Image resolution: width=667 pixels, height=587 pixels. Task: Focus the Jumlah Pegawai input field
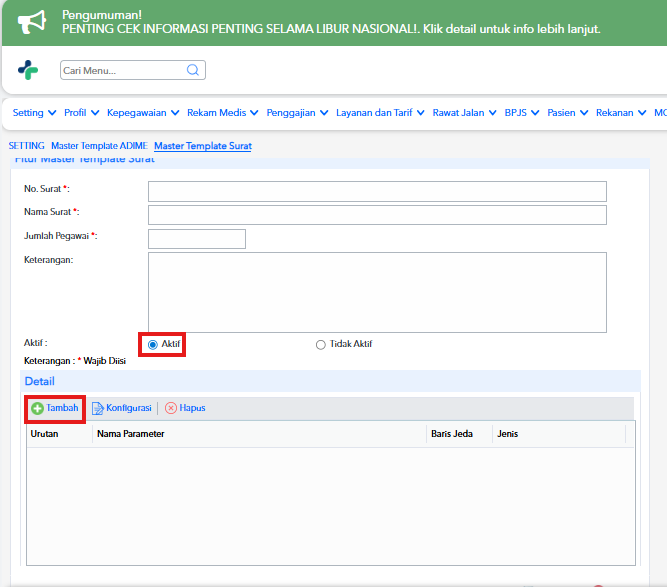[197, 239]
